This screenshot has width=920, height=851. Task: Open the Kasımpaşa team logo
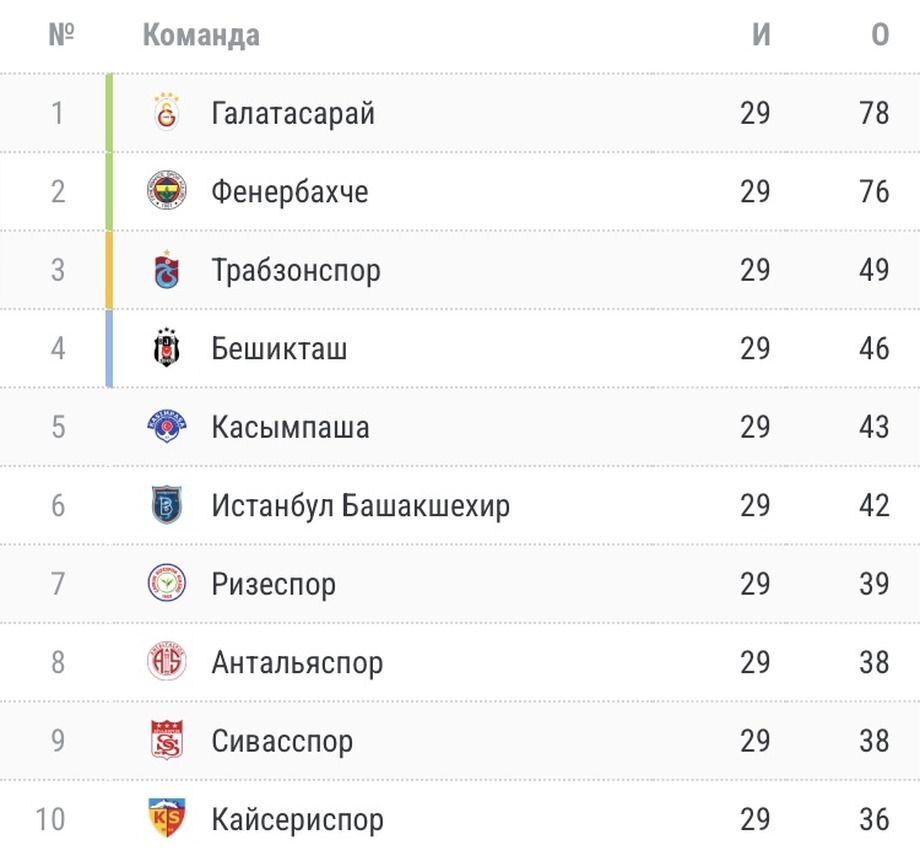click(166, 427)
